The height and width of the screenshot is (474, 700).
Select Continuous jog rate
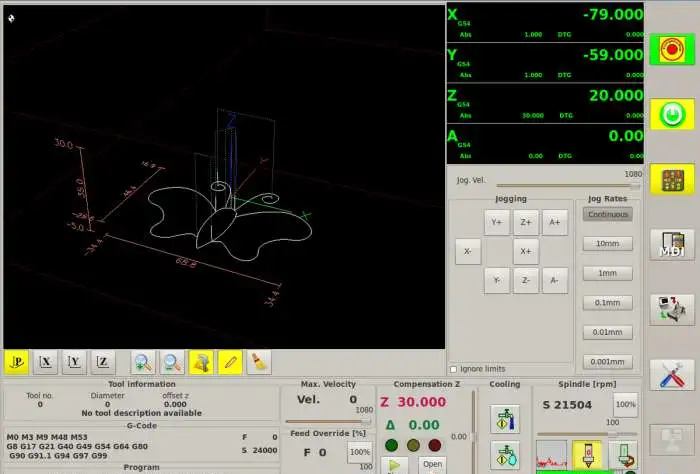click(x=608, y=214)
